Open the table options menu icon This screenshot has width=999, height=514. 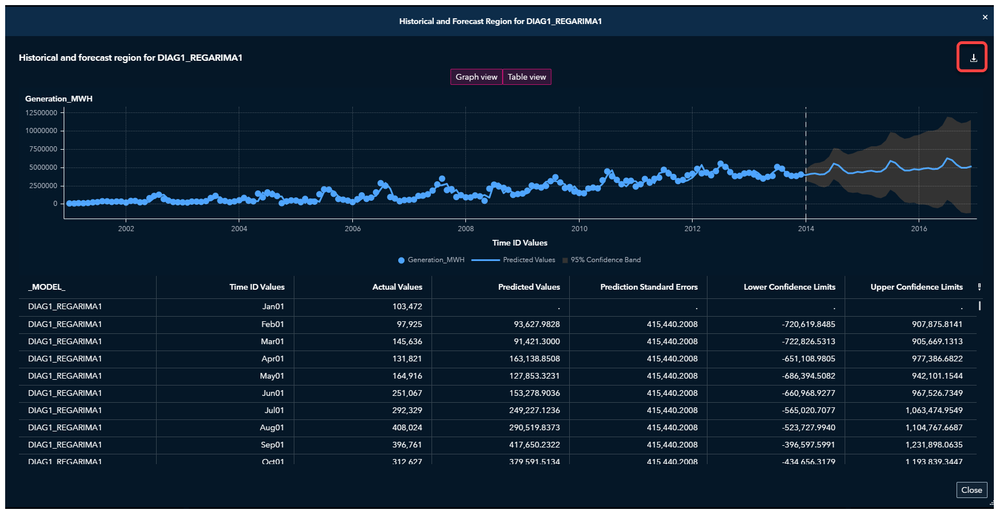coord(980,287)
